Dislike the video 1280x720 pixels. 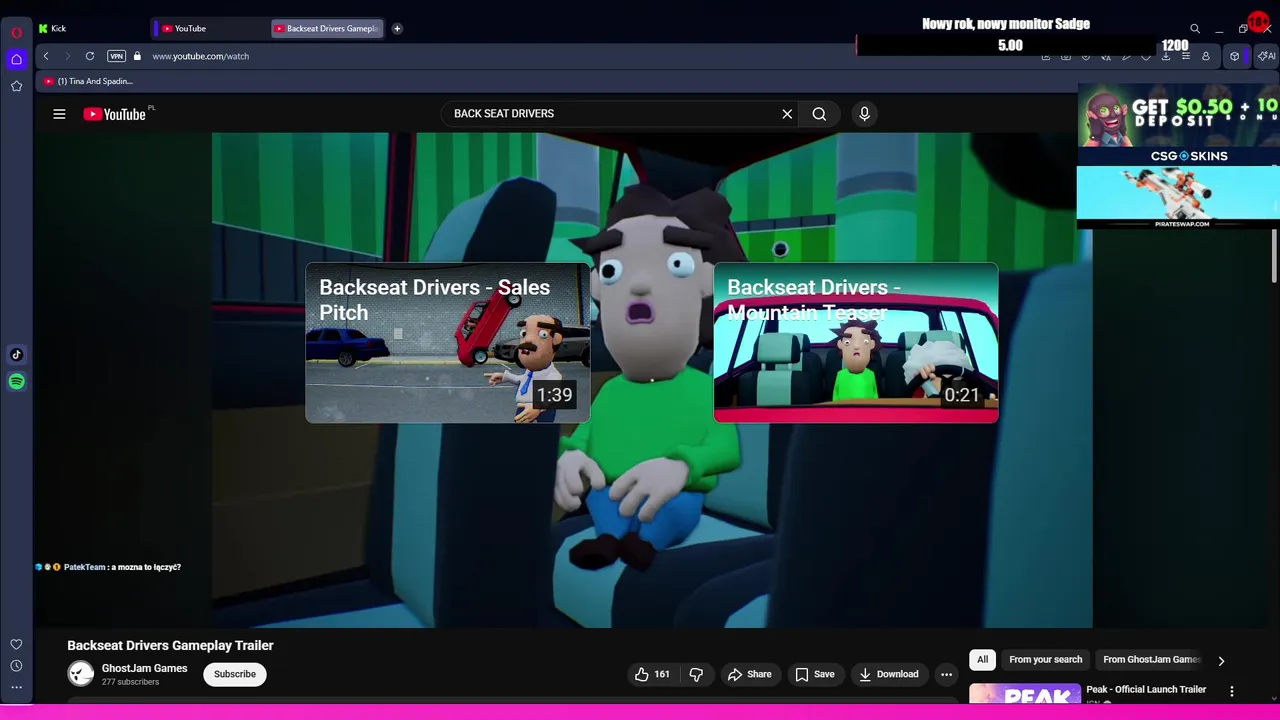pyautogui.click(x=696, y=674)
